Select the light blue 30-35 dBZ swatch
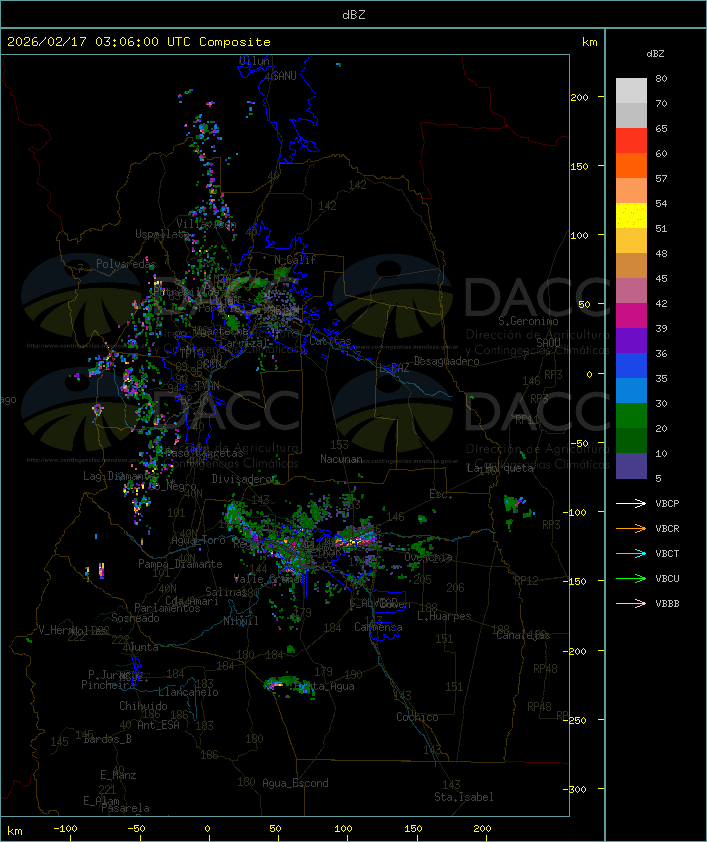Screen dimensions: 707x842 631,390
